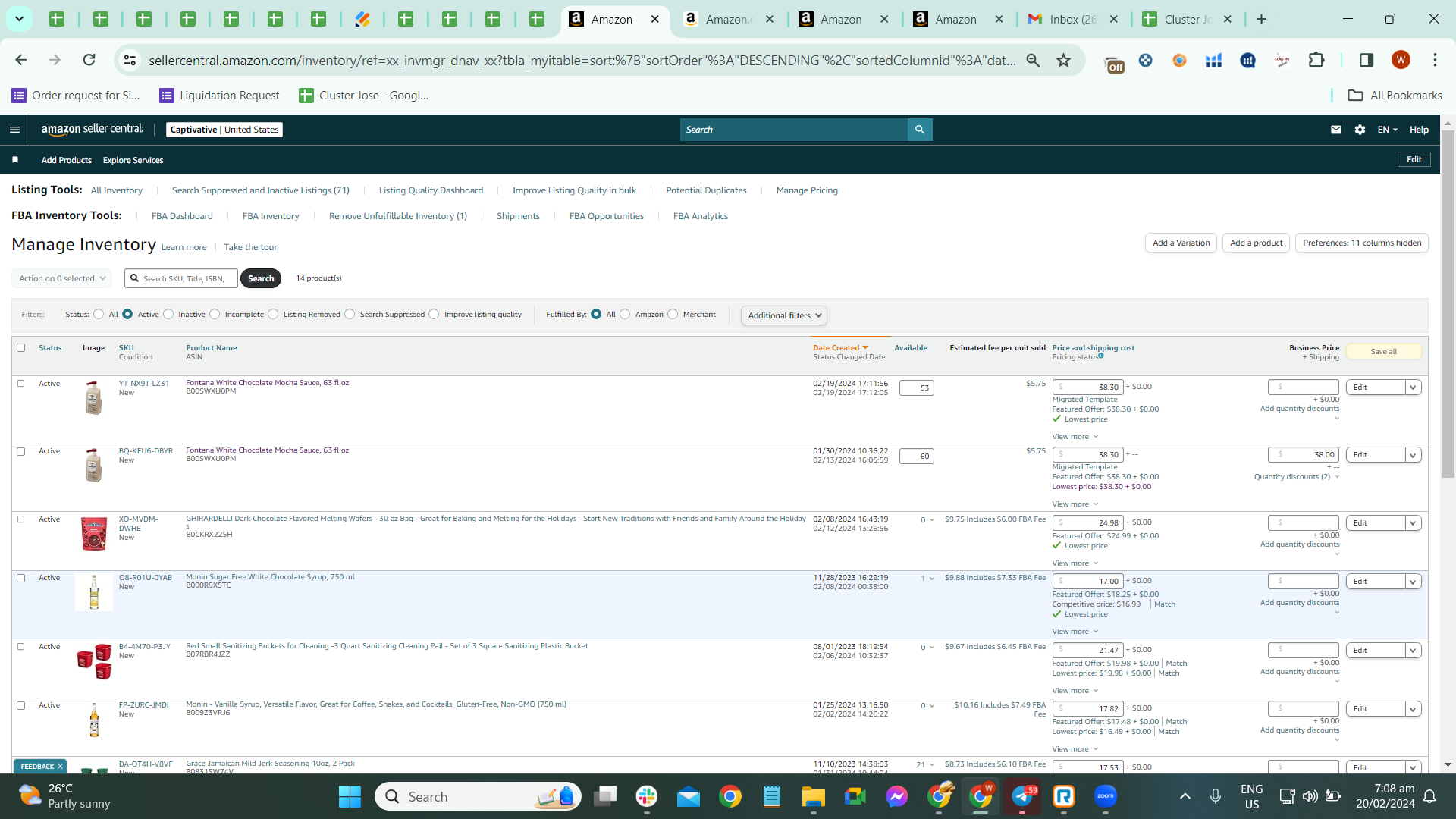Open the settings gear icon
The height and width of the screenshot is (819, 1456).
click(x=1360, y=130)
